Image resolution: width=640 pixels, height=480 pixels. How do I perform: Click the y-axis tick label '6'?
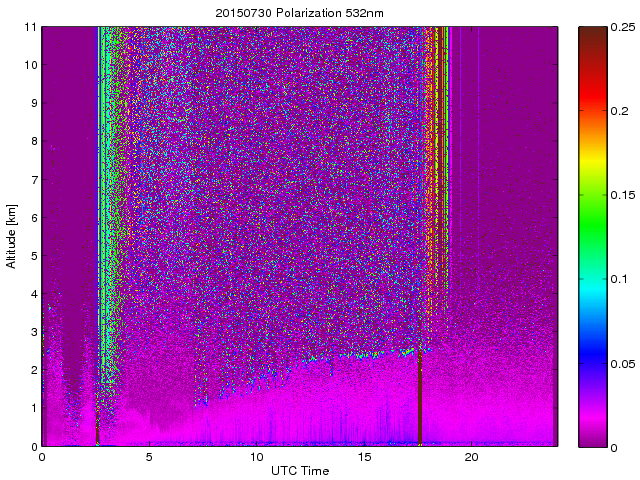click(x=33, y=218)
